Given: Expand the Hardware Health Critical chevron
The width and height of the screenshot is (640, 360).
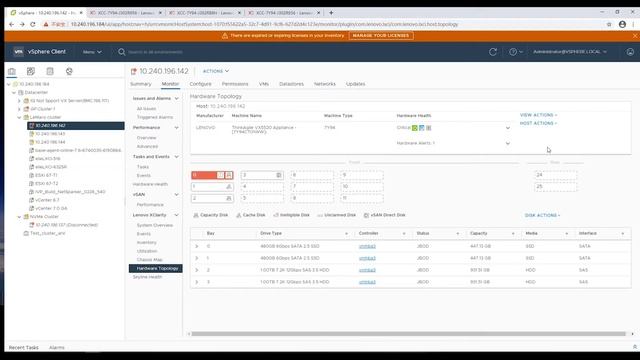Looking at the screenshot, I should pos(508,128).
